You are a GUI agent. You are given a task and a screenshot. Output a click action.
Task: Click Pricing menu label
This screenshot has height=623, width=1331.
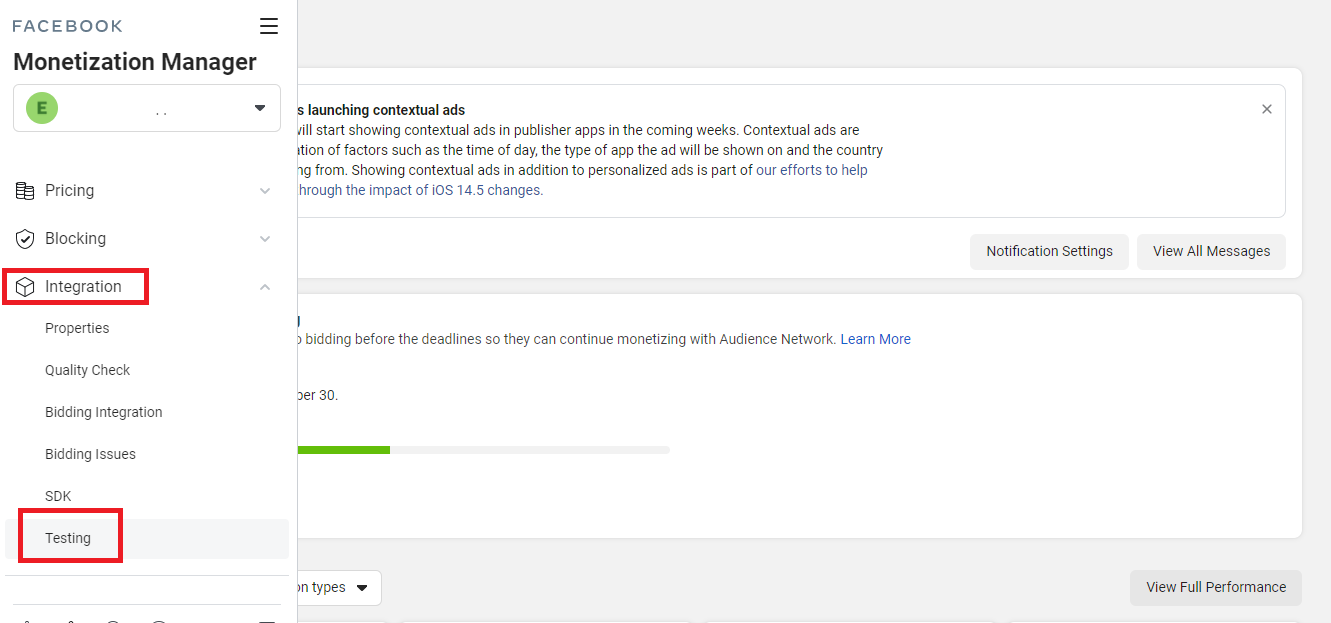(x=69, y=190)
